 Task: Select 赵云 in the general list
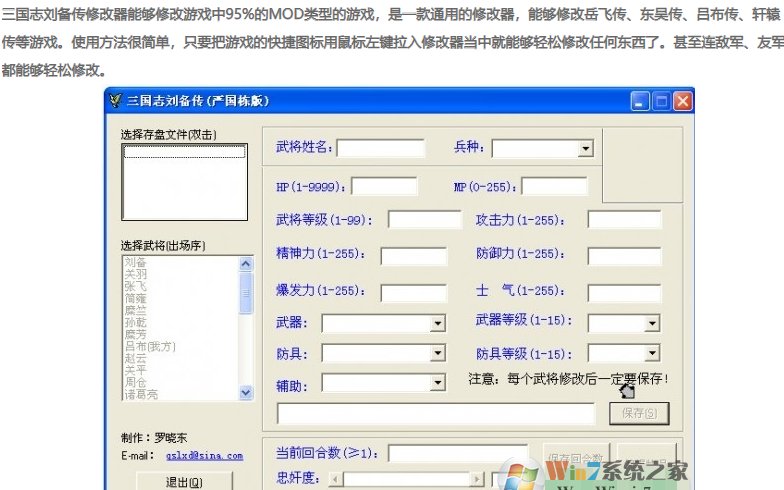(136, 358)
